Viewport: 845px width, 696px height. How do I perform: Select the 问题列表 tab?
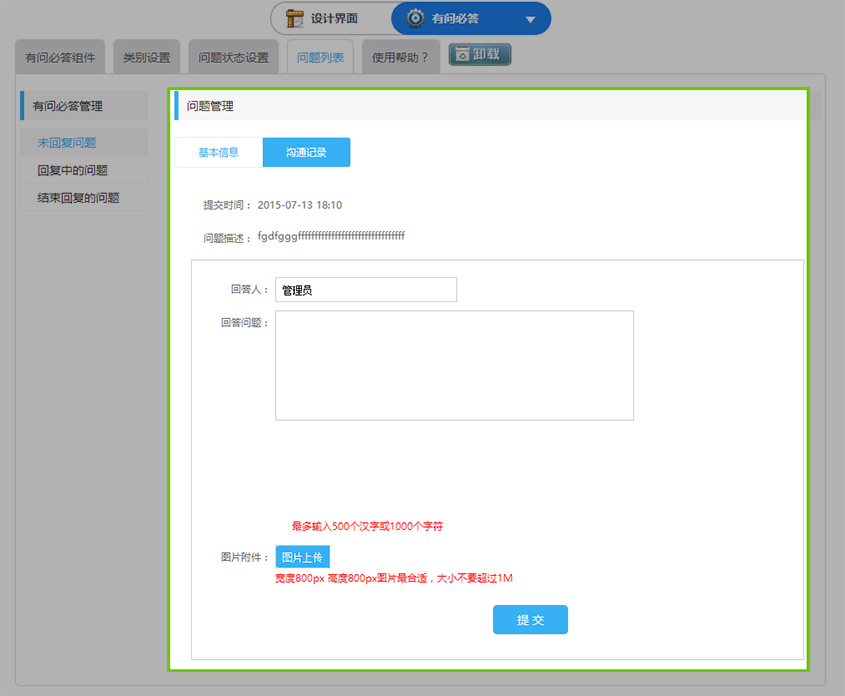(x=320, y=57)
